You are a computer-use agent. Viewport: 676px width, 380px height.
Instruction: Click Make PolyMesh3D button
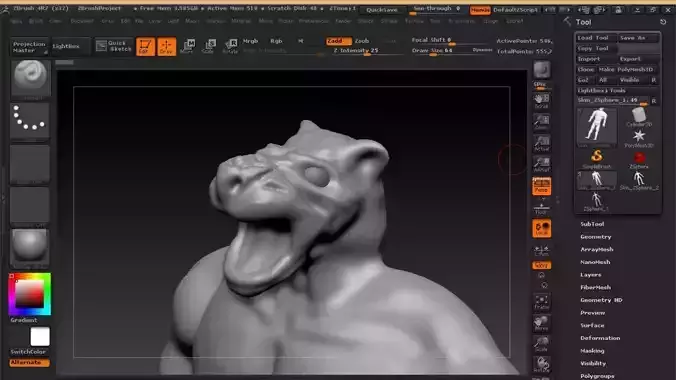pyautogui.click(x=629, y=69)
